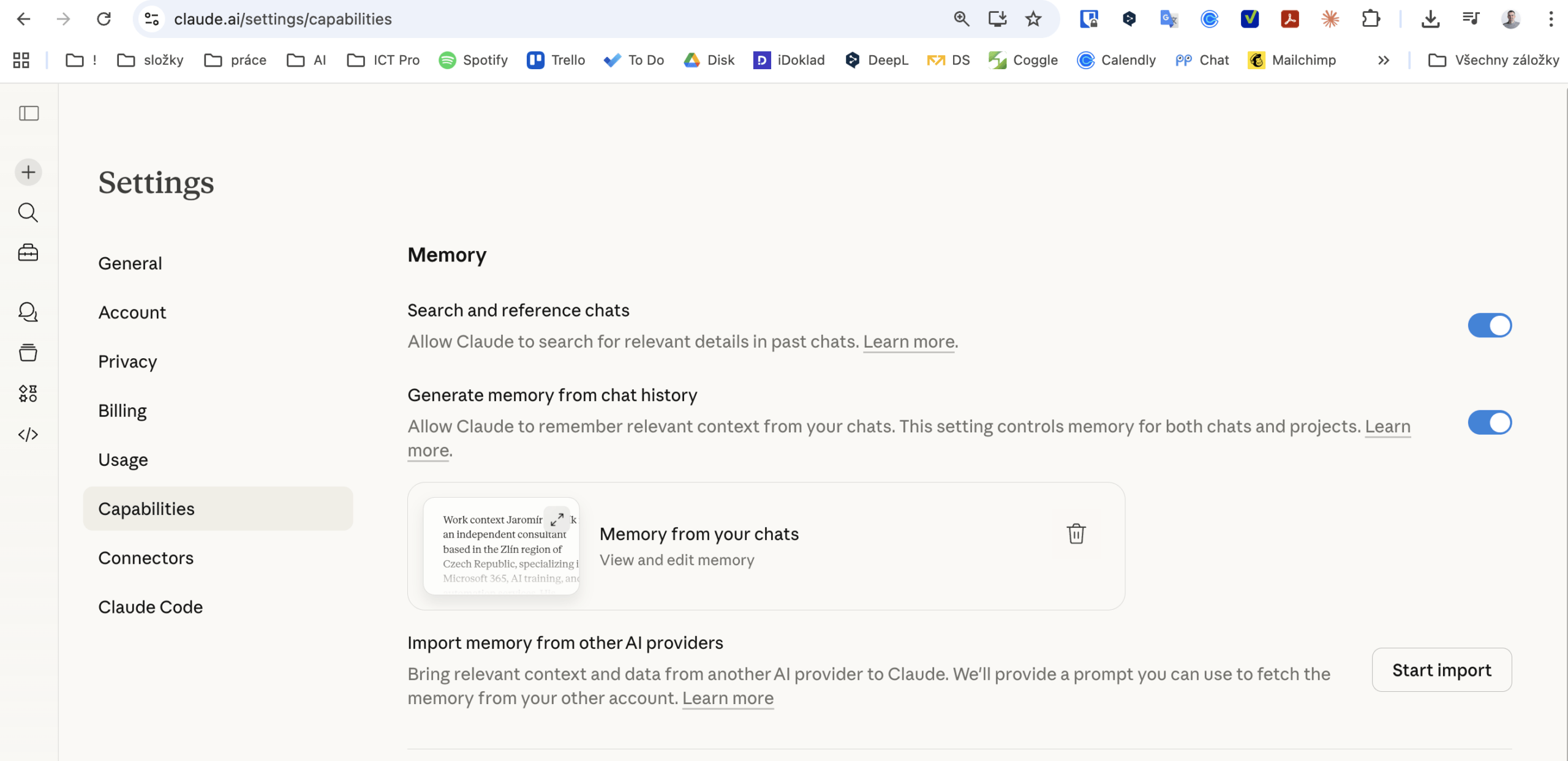Open the Chrome three-dot menu

(1551, 19)
